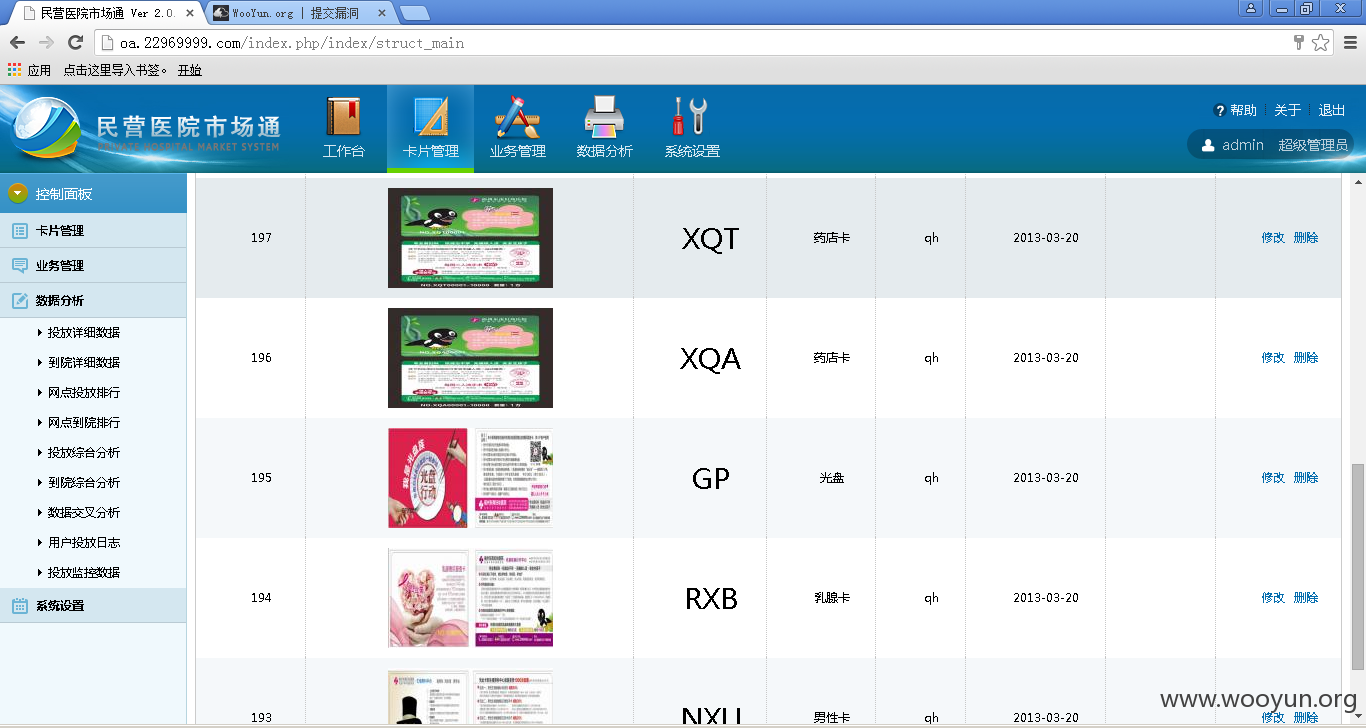The image size is (1366, 728).
Task: Click the admin user icon
Action: pyautogui.click(x=1207, y=145)
